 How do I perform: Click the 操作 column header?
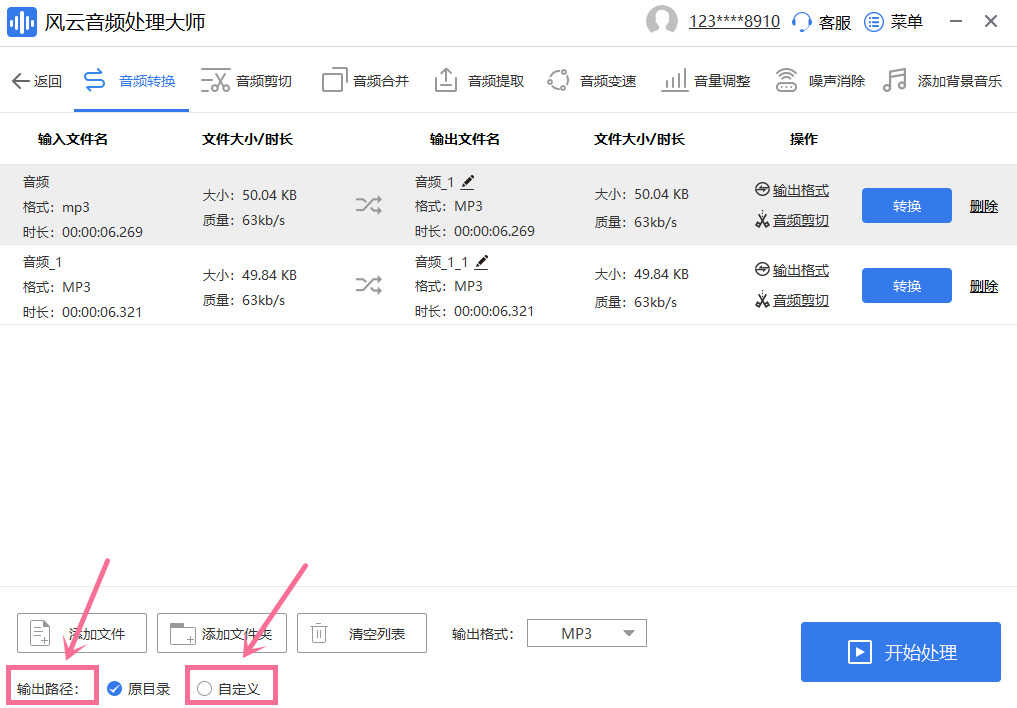[x=804, y=139]
